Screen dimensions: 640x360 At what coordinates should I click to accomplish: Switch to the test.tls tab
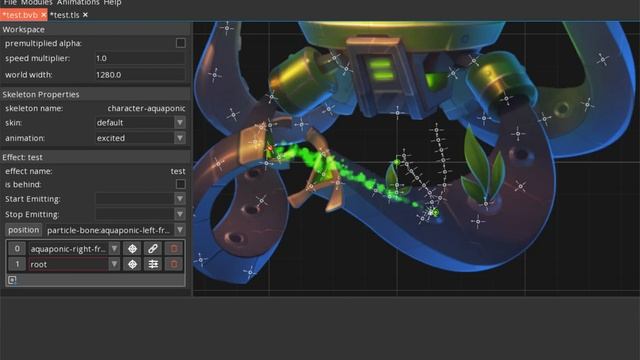pyautogui.click(x=65, y=15)
